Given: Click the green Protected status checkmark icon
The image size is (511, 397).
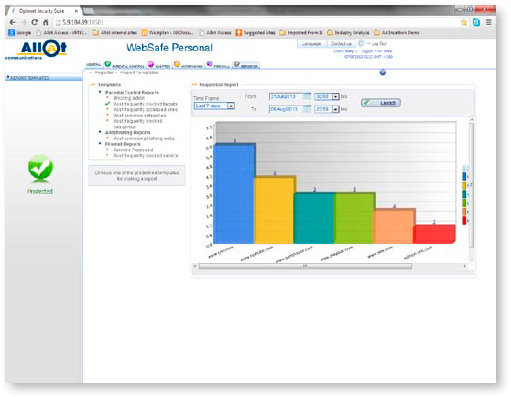Looking at the screenshot, I should pos(40,169).
